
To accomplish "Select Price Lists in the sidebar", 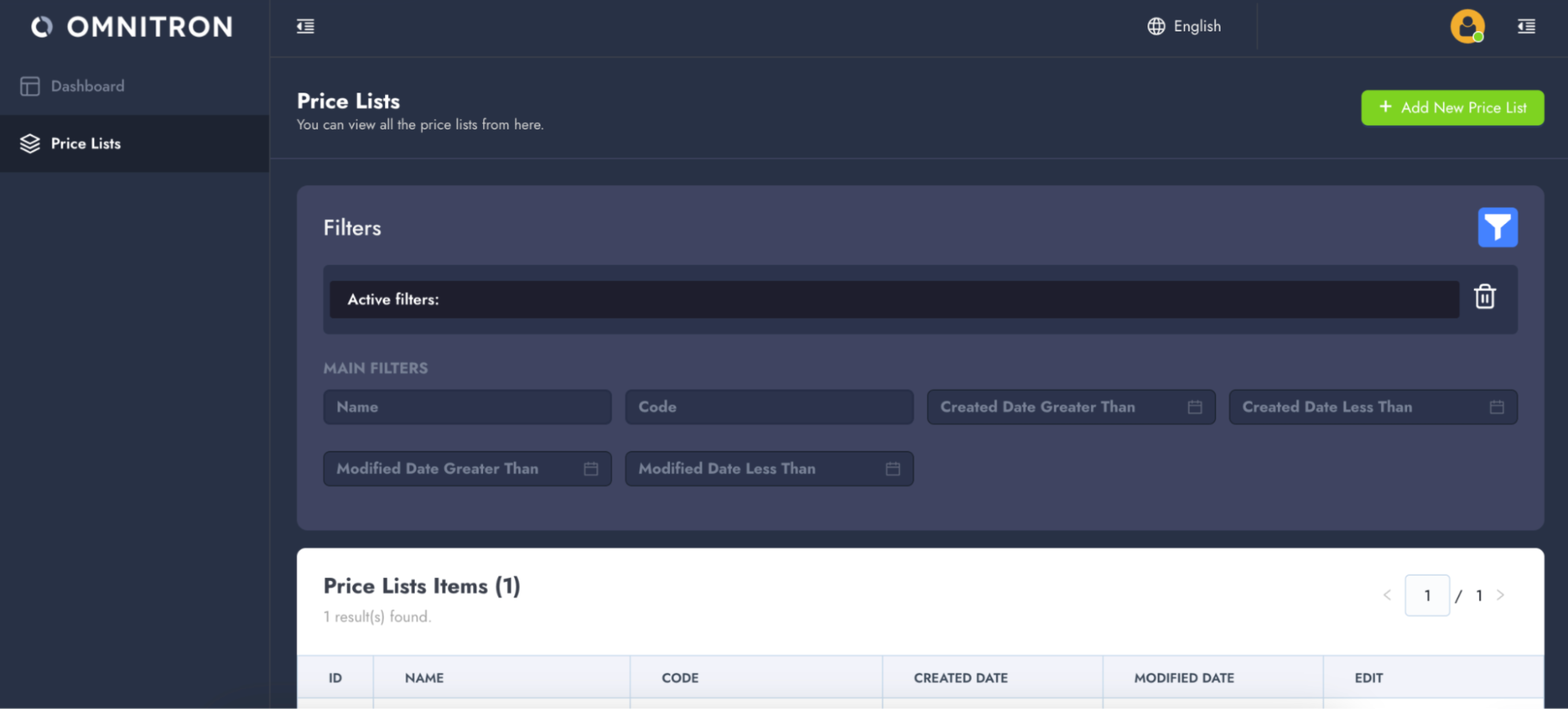I will (85, 144).
